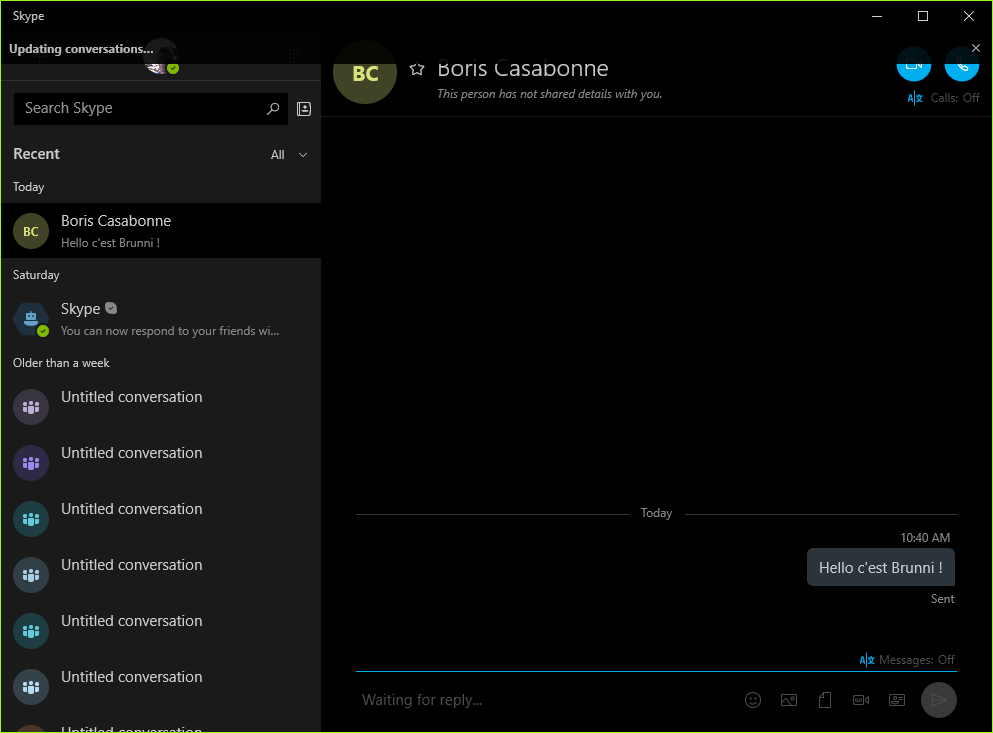Open your profile avatar status menu
Image resolution: width=993 pixels, height=733 pixels.
161,59
